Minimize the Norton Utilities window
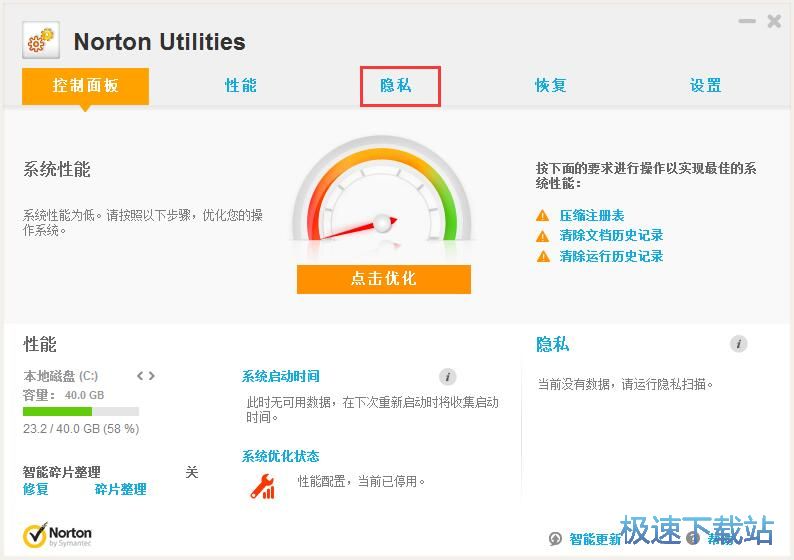This screenshot has width=794, height=560. [747, 21]
